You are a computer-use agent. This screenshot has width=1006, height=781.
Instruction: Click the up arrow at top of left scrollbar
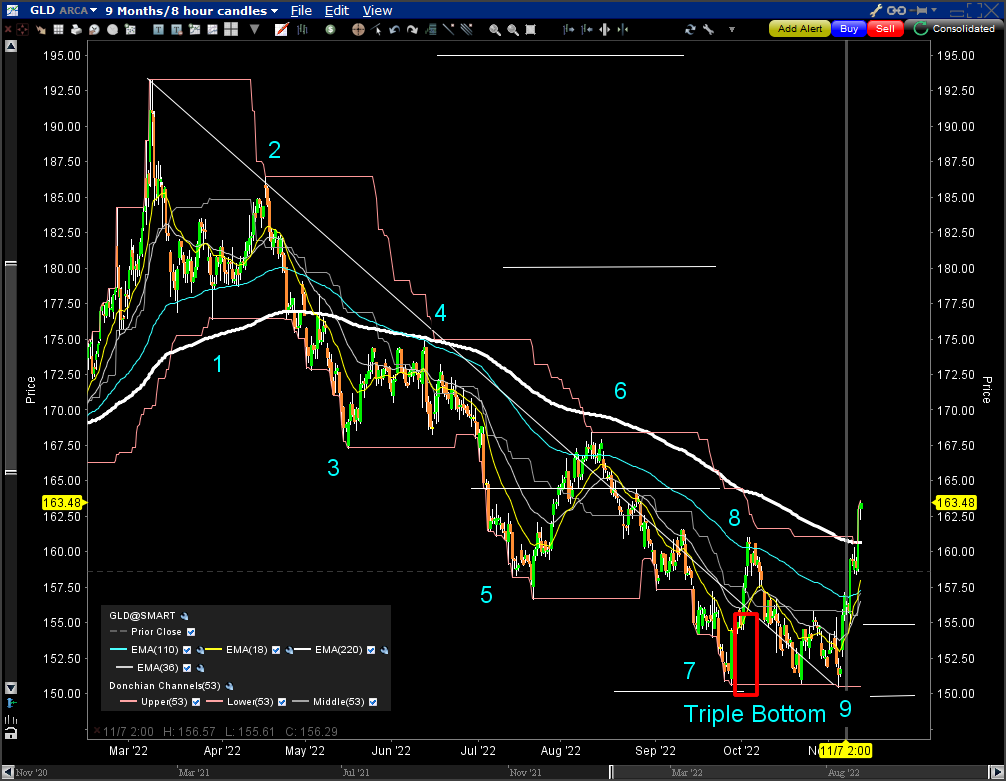(10, 46)
